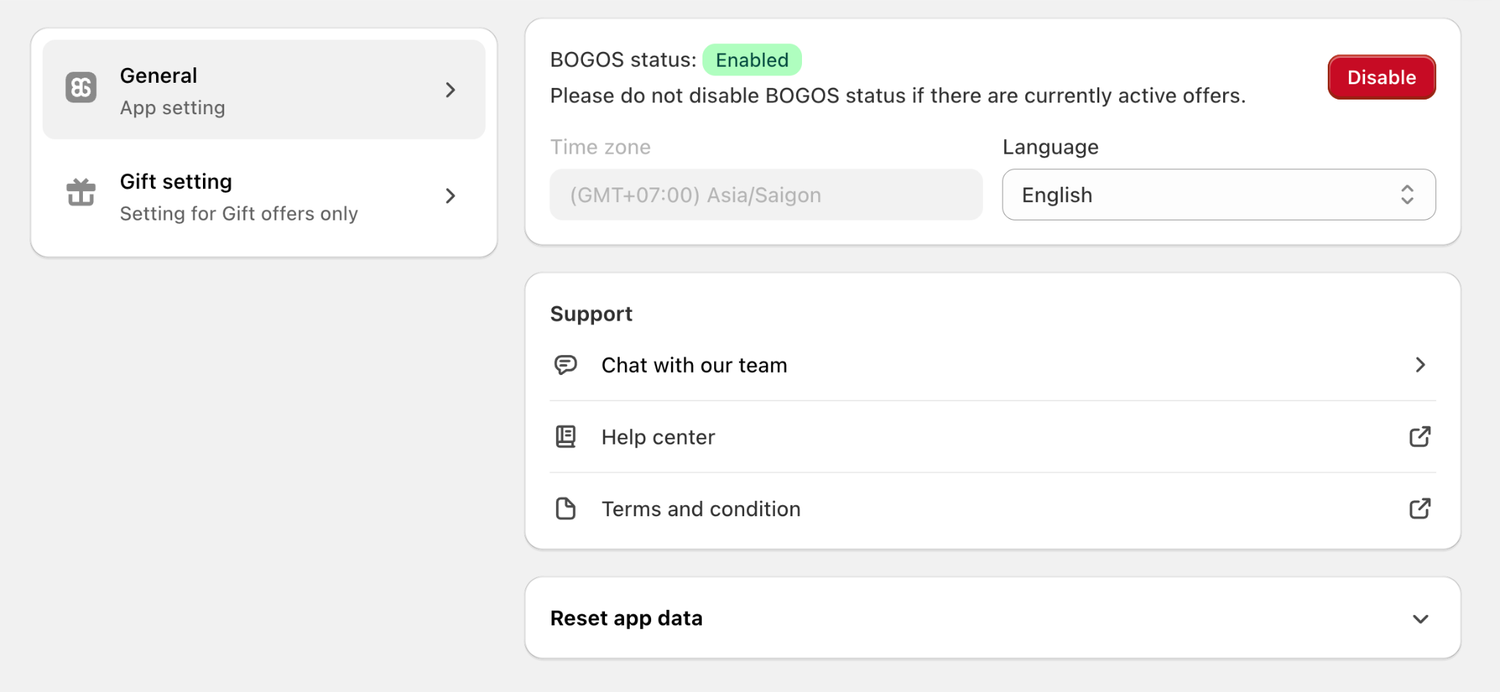Click the gift box icon beside Gift setting

tap(81, 193)
